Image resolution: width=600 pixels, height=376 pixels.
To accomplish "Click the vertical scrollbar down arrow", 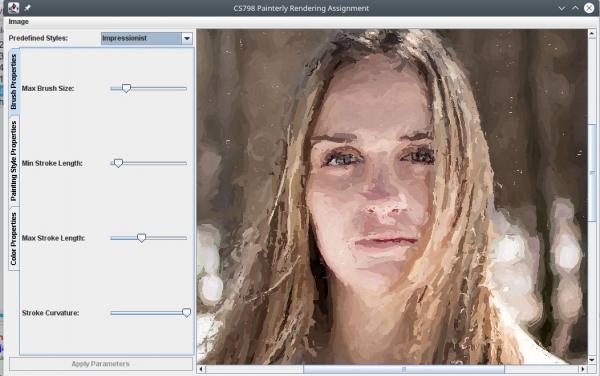I will pos(592,360).
